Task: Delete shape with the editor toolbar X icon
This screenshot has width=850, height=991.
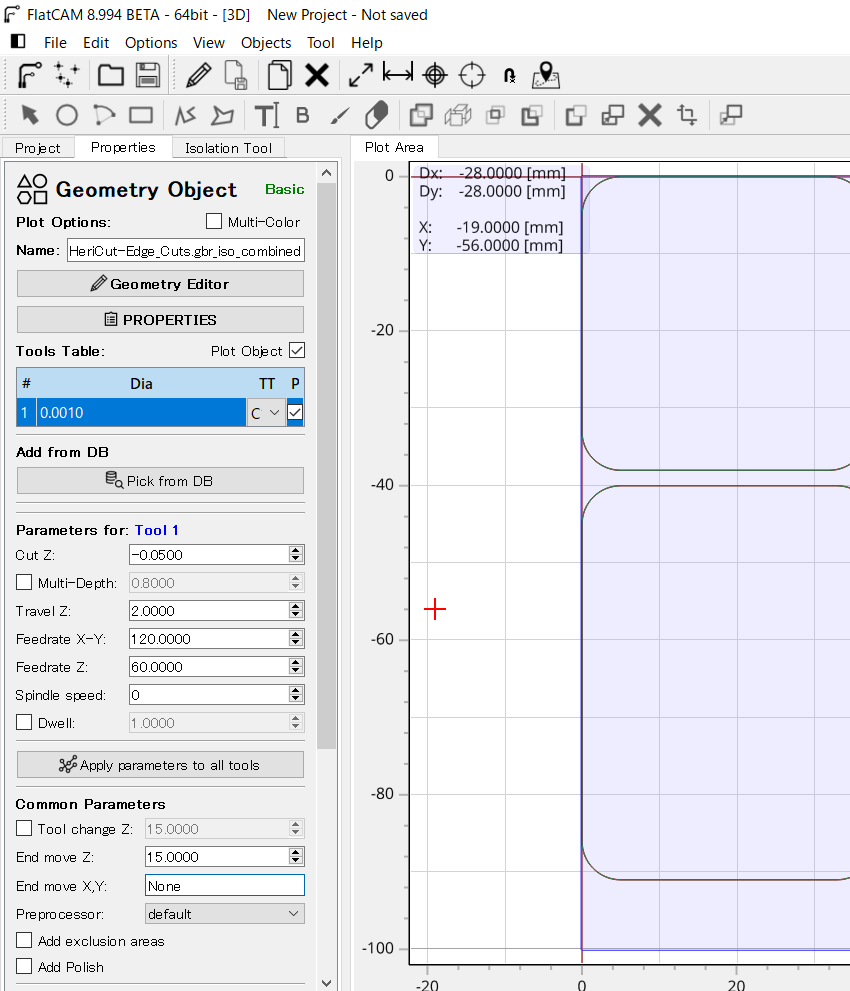Action: [650, 115]
